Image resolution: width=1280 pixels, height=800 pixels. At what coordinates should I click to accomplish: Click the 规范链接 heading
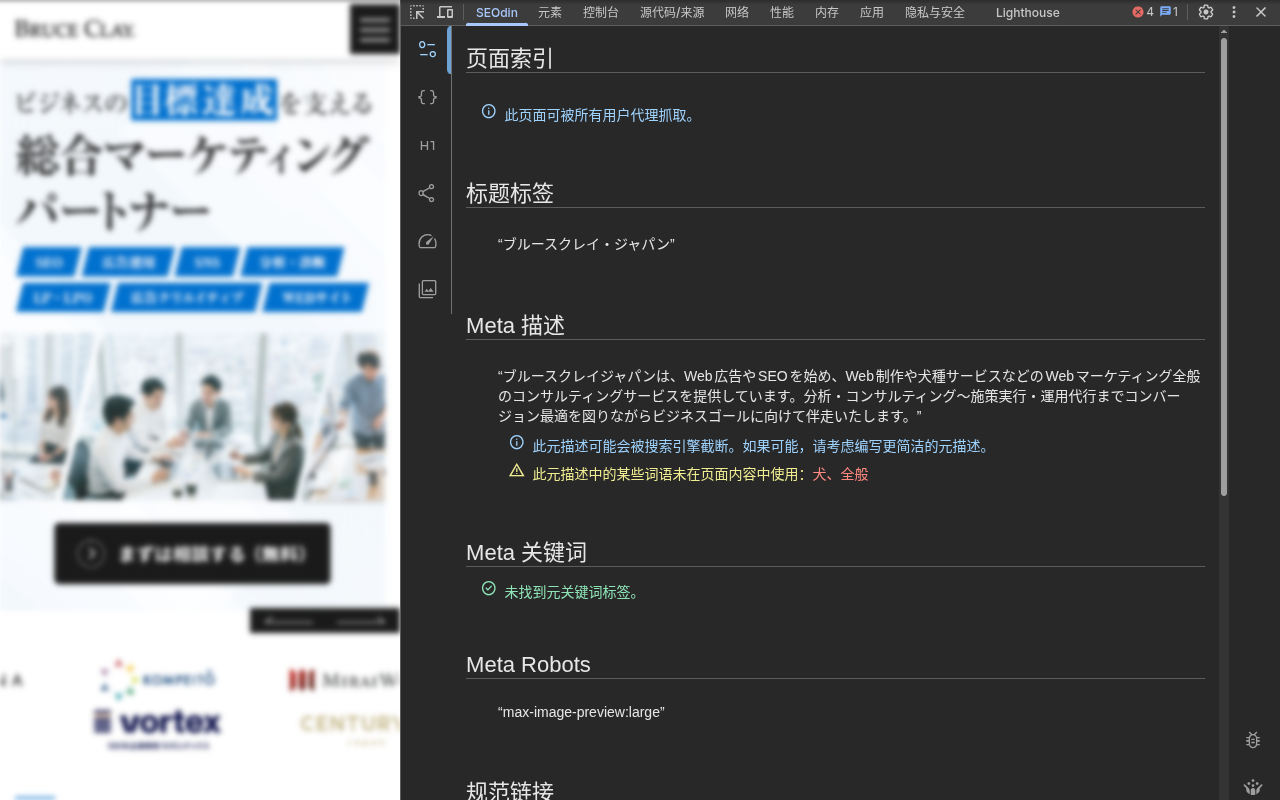click(510, 790)
